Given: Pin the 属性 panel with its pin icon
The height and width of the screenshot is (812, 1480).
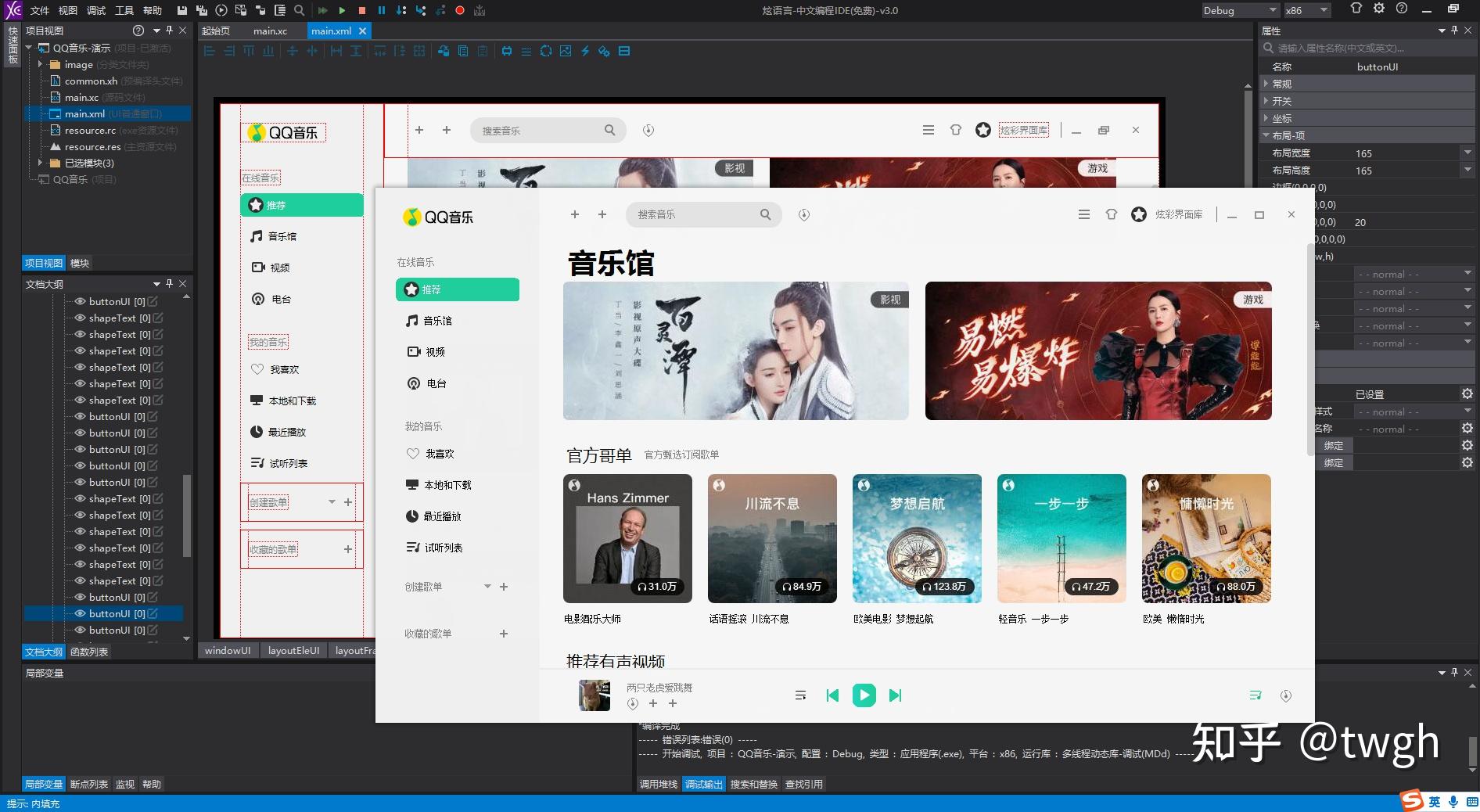Looking at the screenshot, I should click(1453, 31).
